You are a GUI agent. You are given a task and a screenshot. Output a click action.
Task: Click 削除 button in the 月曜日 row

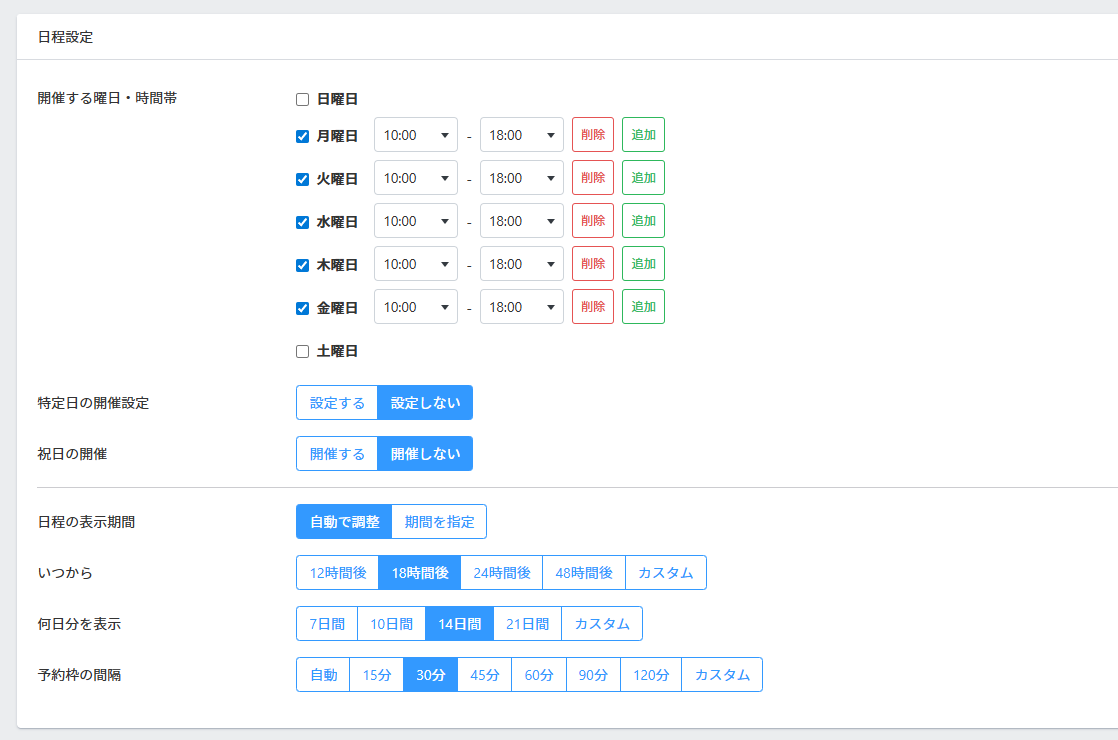pos(592,135)
